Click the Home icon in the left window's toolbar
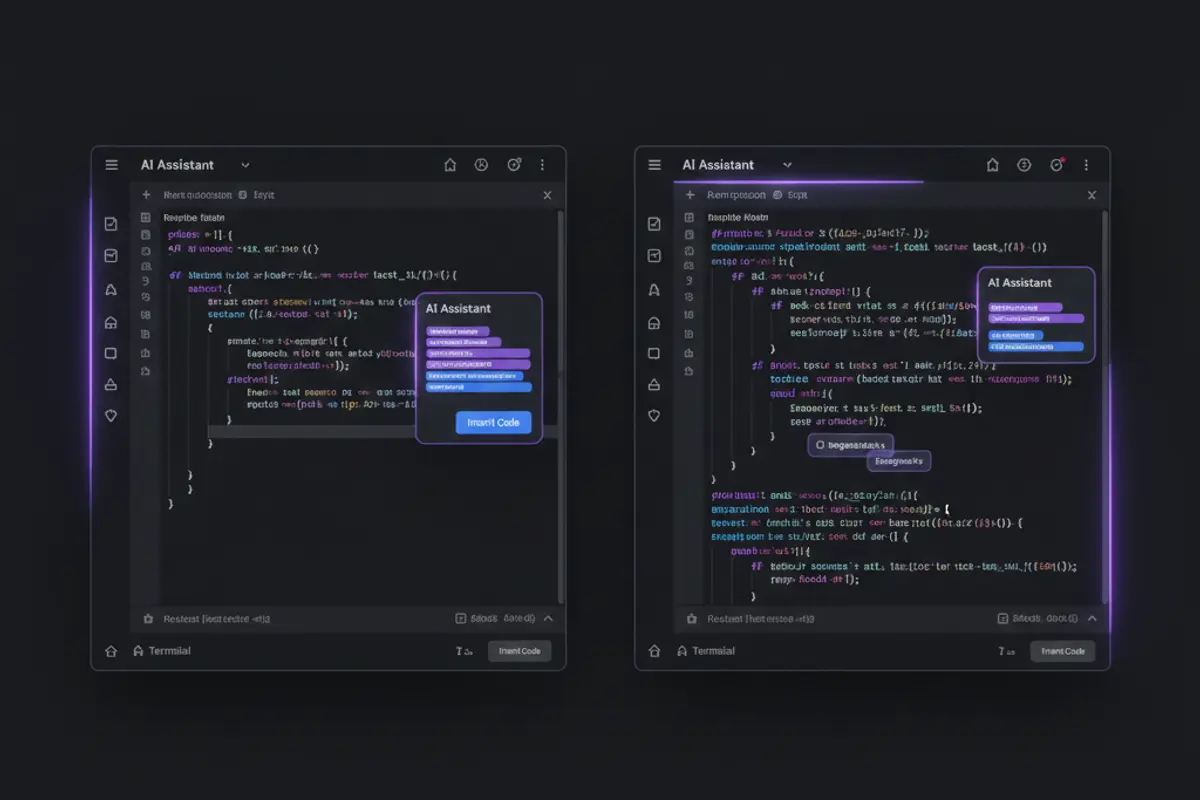The width and height of the screenshot is (1200, 800). [x=450, y=164]
